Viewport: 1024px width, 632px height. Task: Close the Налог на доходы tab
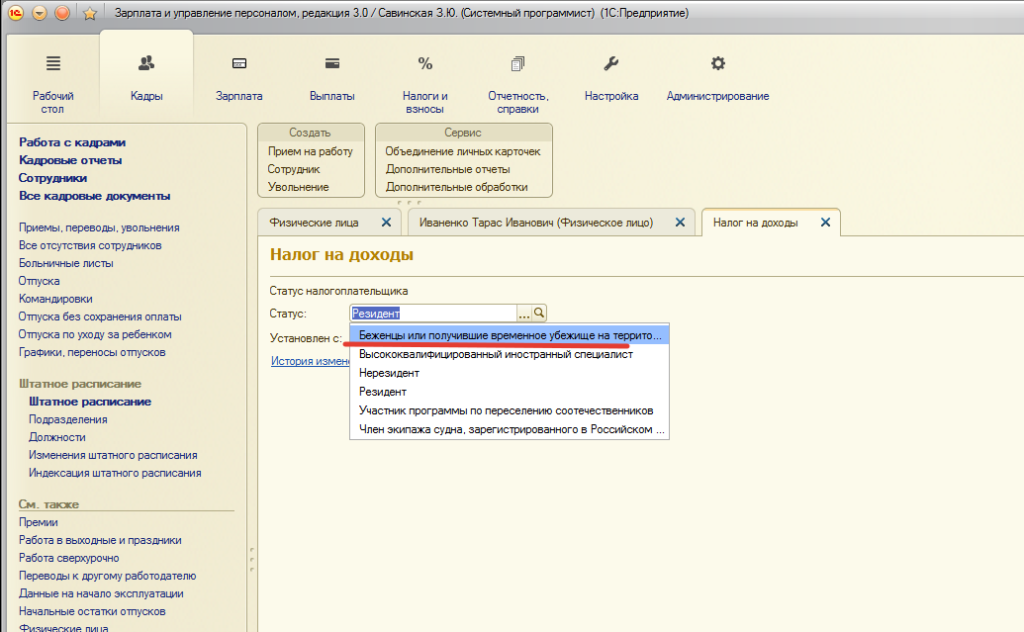pyautogui.click(x=825, y=223)
